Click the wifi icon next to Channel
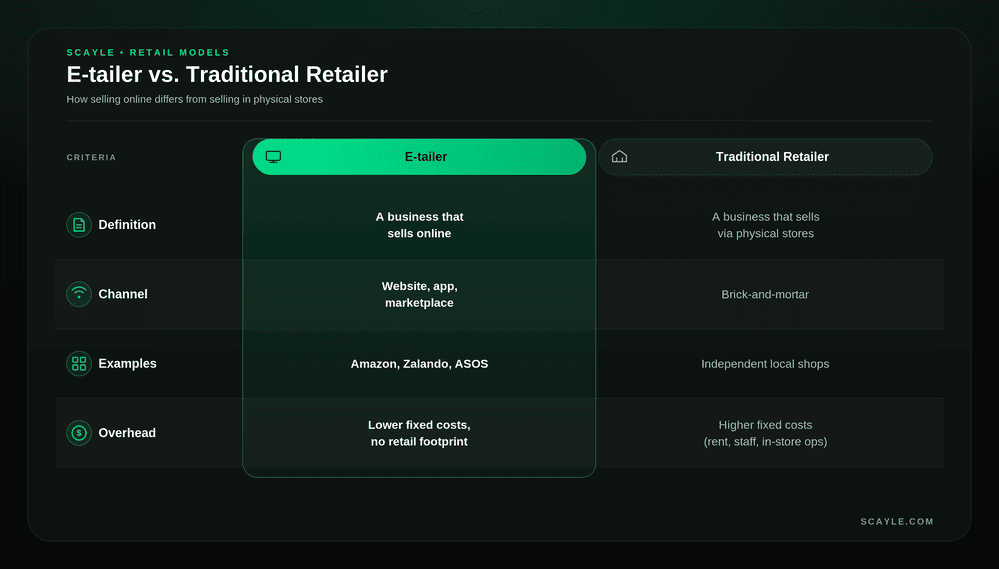 click(79, 294)
